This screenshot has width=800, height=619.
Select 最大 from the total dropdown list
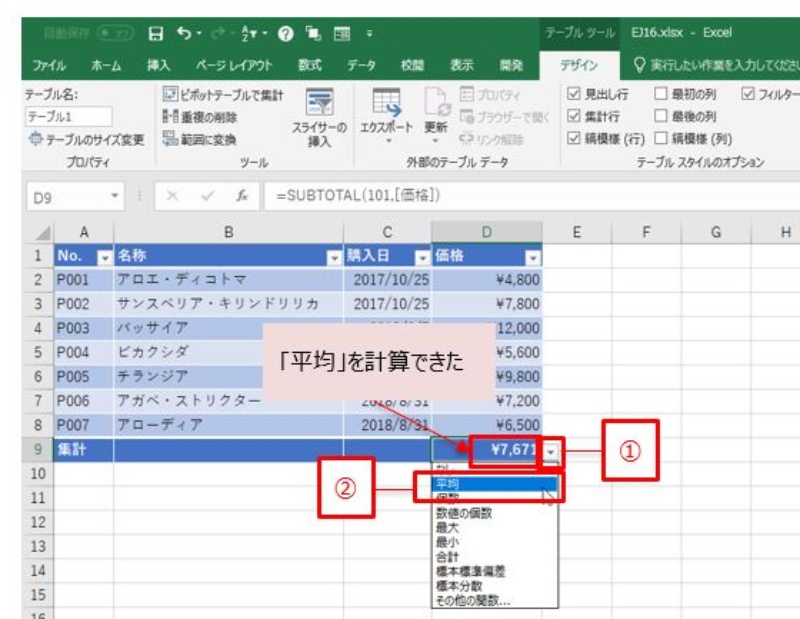447,527
